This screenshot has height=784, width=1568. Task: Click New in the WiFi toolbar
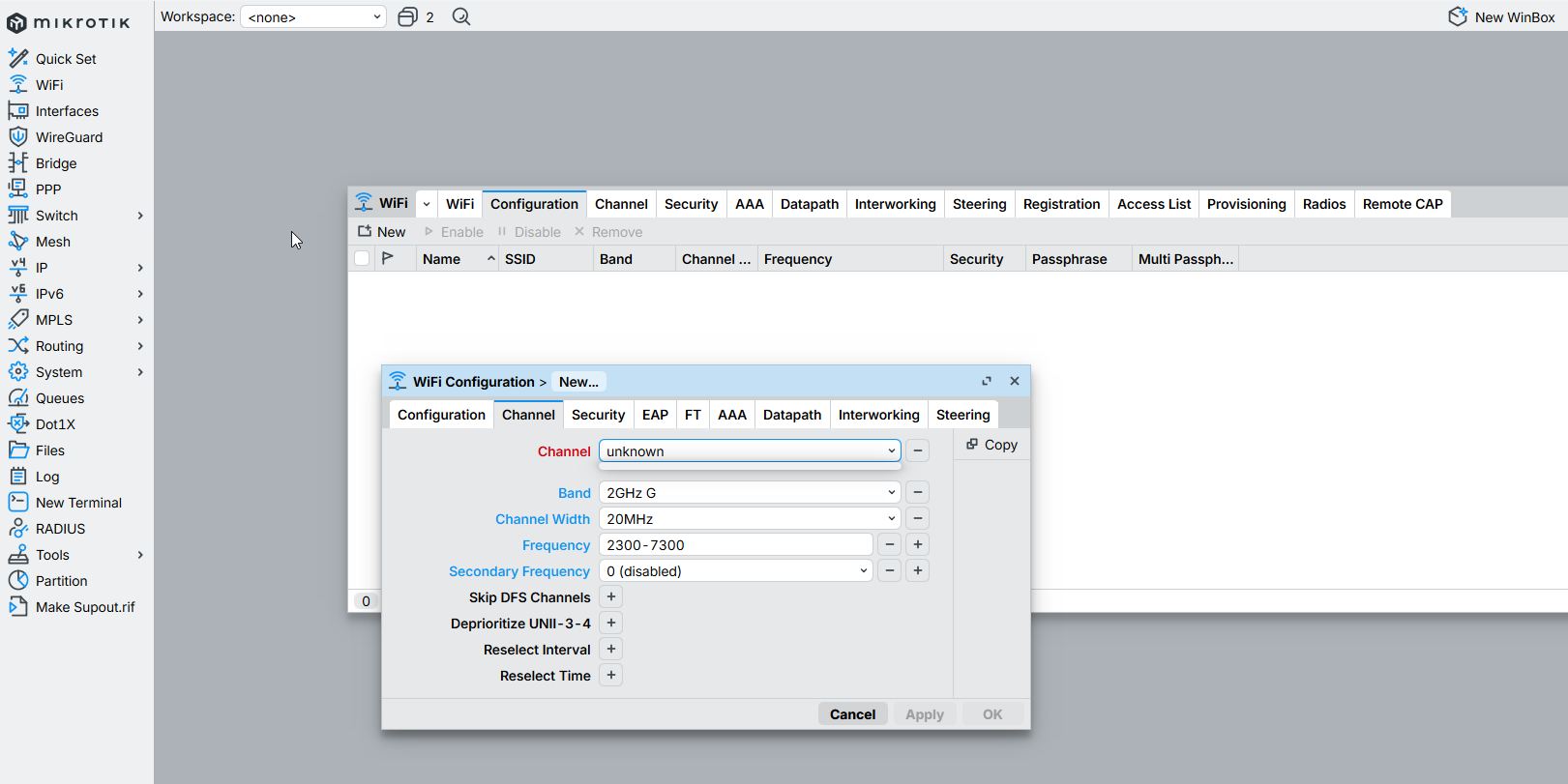point(381,232)
